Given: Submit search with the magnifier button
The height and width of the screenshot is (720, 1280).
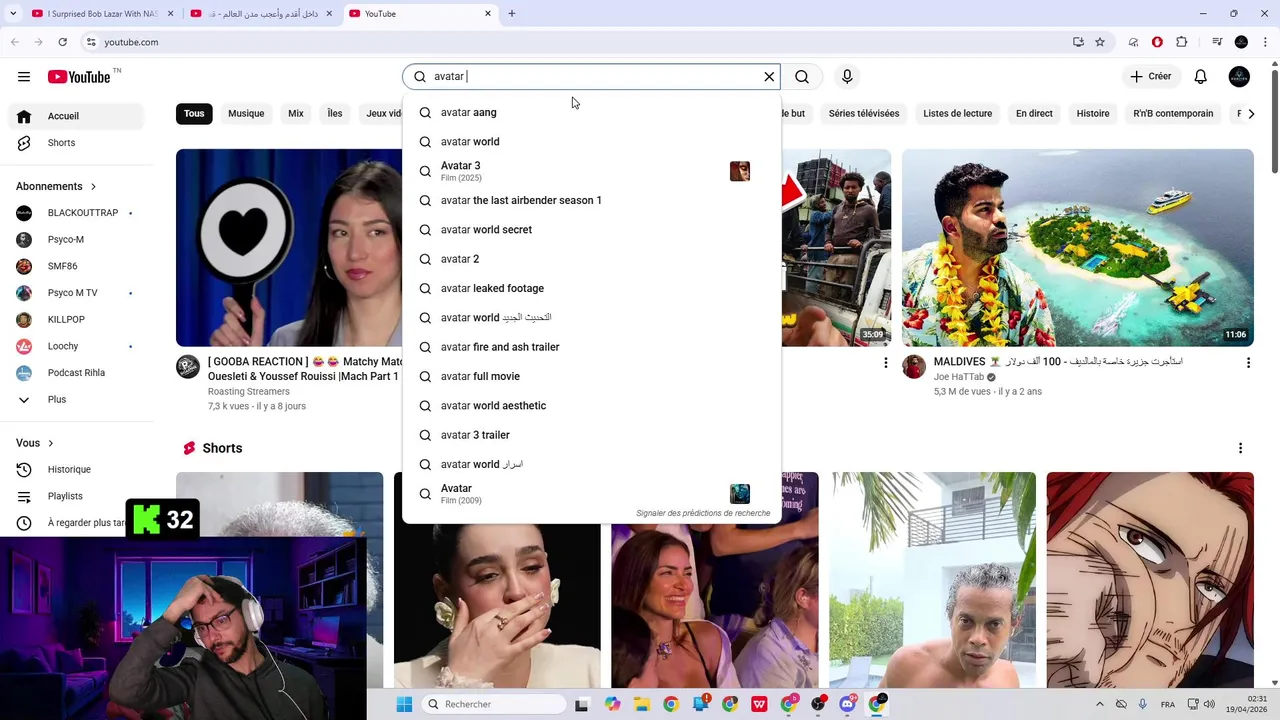Looking at the screenshot, I should click(802, 77).
